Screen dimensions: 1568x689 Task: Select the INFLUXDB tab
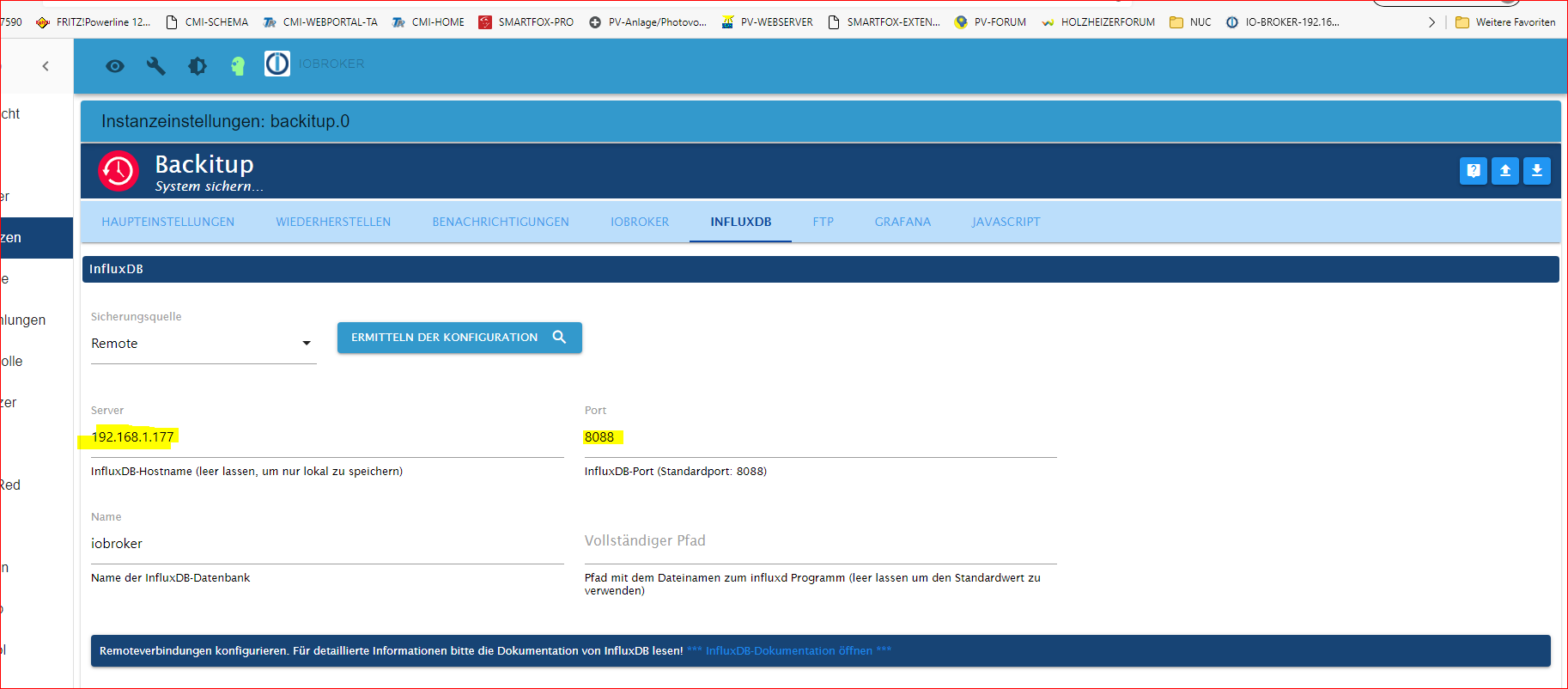click(x=741, y=222)
